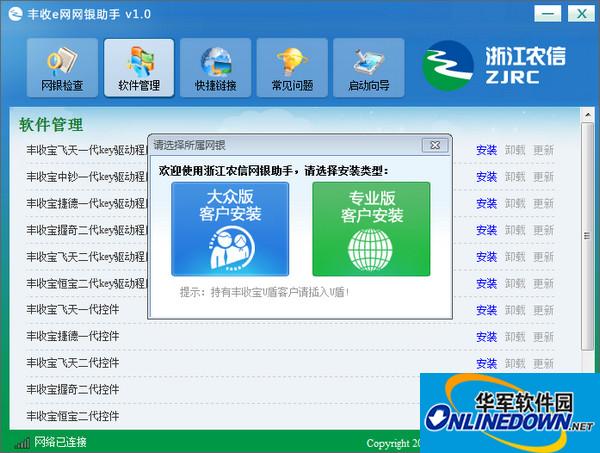Close the 丰收e网网银助手 window
The height and width of the screenshot is (453, 600).
[581, 14]
